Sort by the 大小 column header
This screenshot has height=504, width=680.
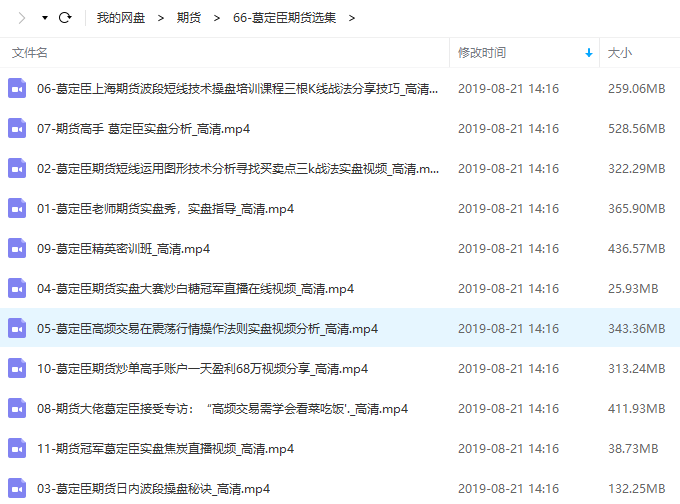620,53
